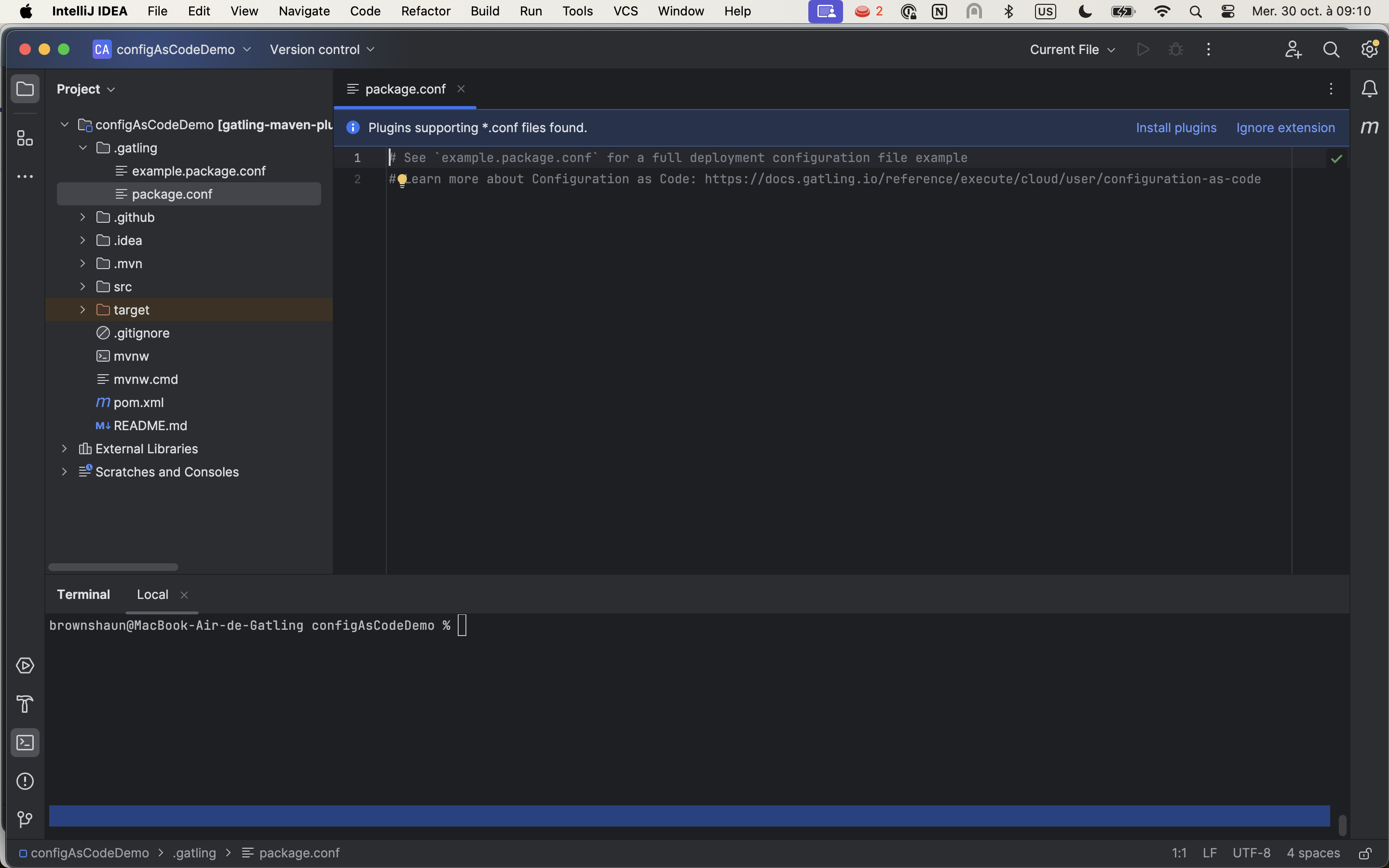Select the Local terminal tab
Image resolution: width=1389 pixels, height=868 pixels.
pos(153,595)
